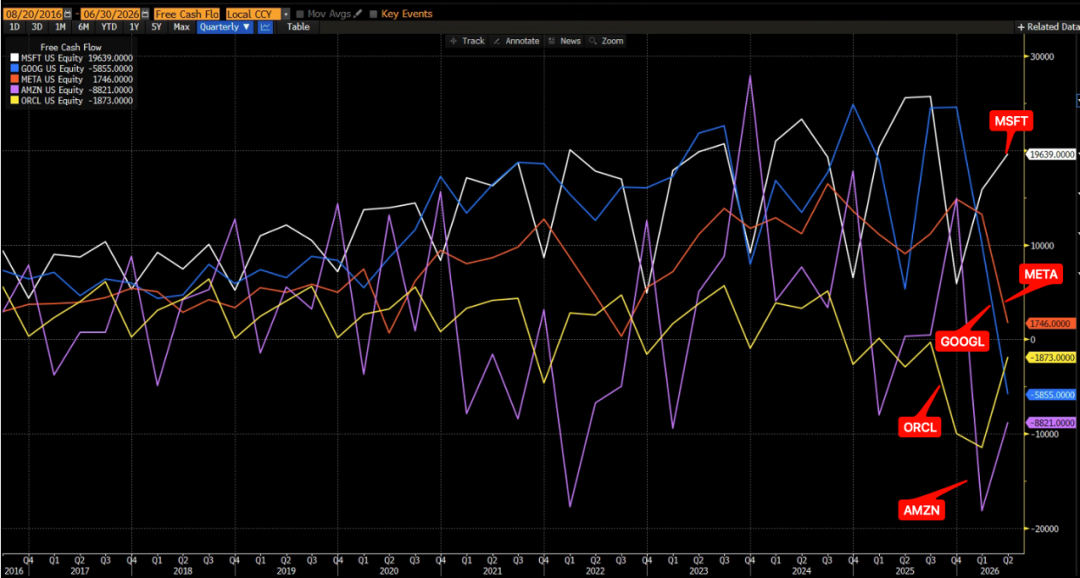Viewport: 1080px width, 578px height.
Task: Click the start date field 08/20/2016
Action: 32,14
